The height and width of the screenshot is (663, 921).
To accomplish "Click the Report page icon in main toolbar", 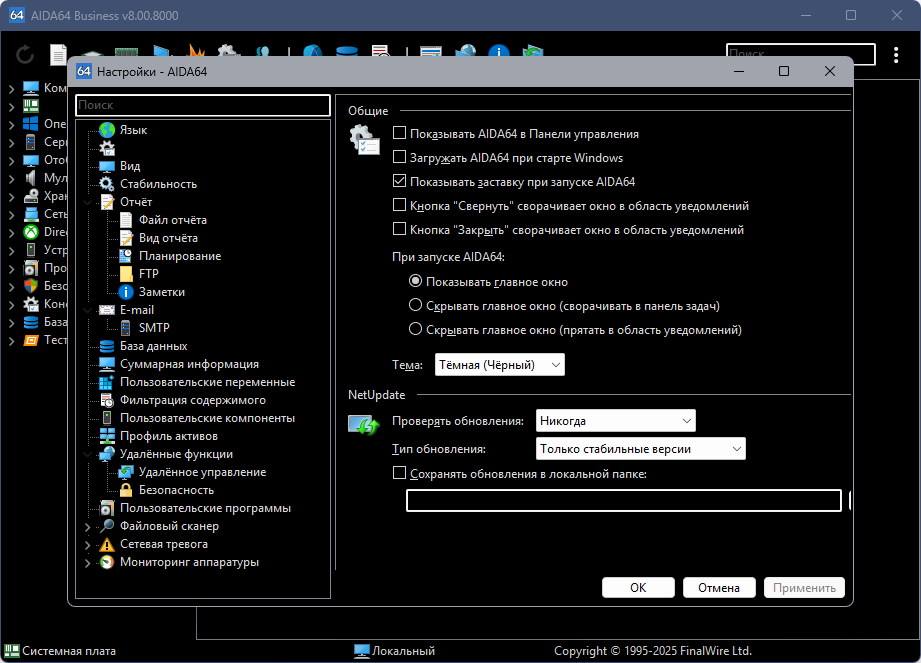I will pyautogui.click(x=58, y=55).
